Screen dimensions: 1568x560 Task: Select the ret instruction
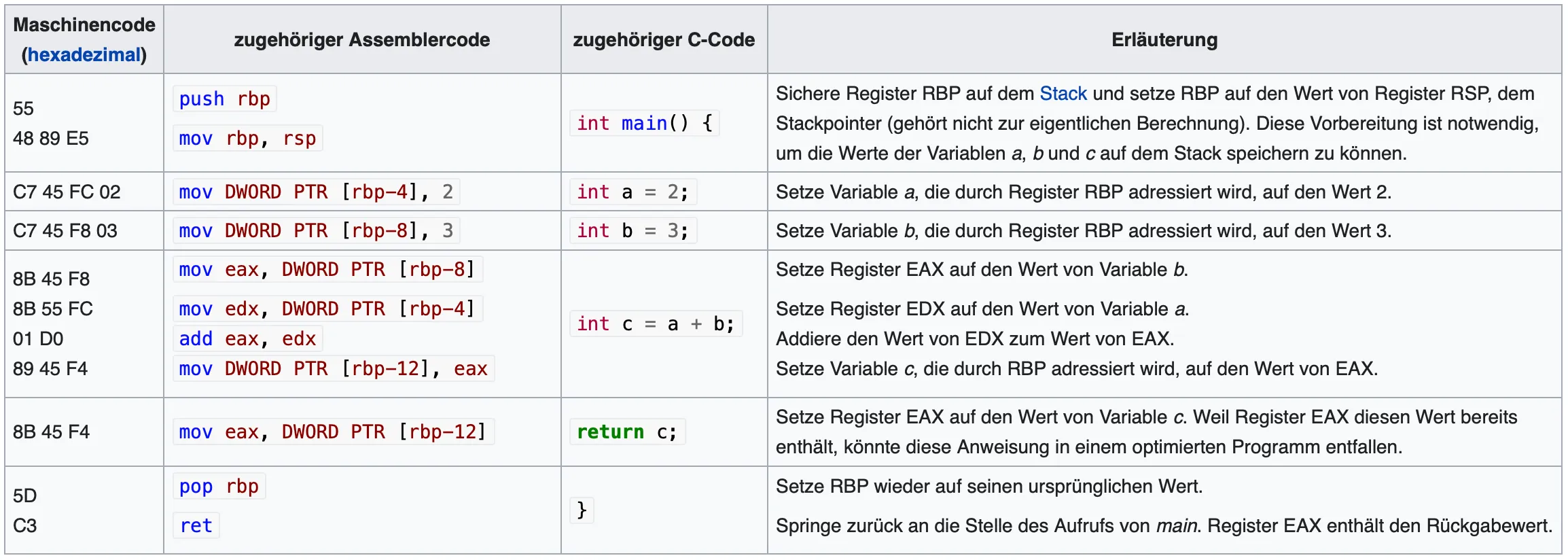pos(196,526)
